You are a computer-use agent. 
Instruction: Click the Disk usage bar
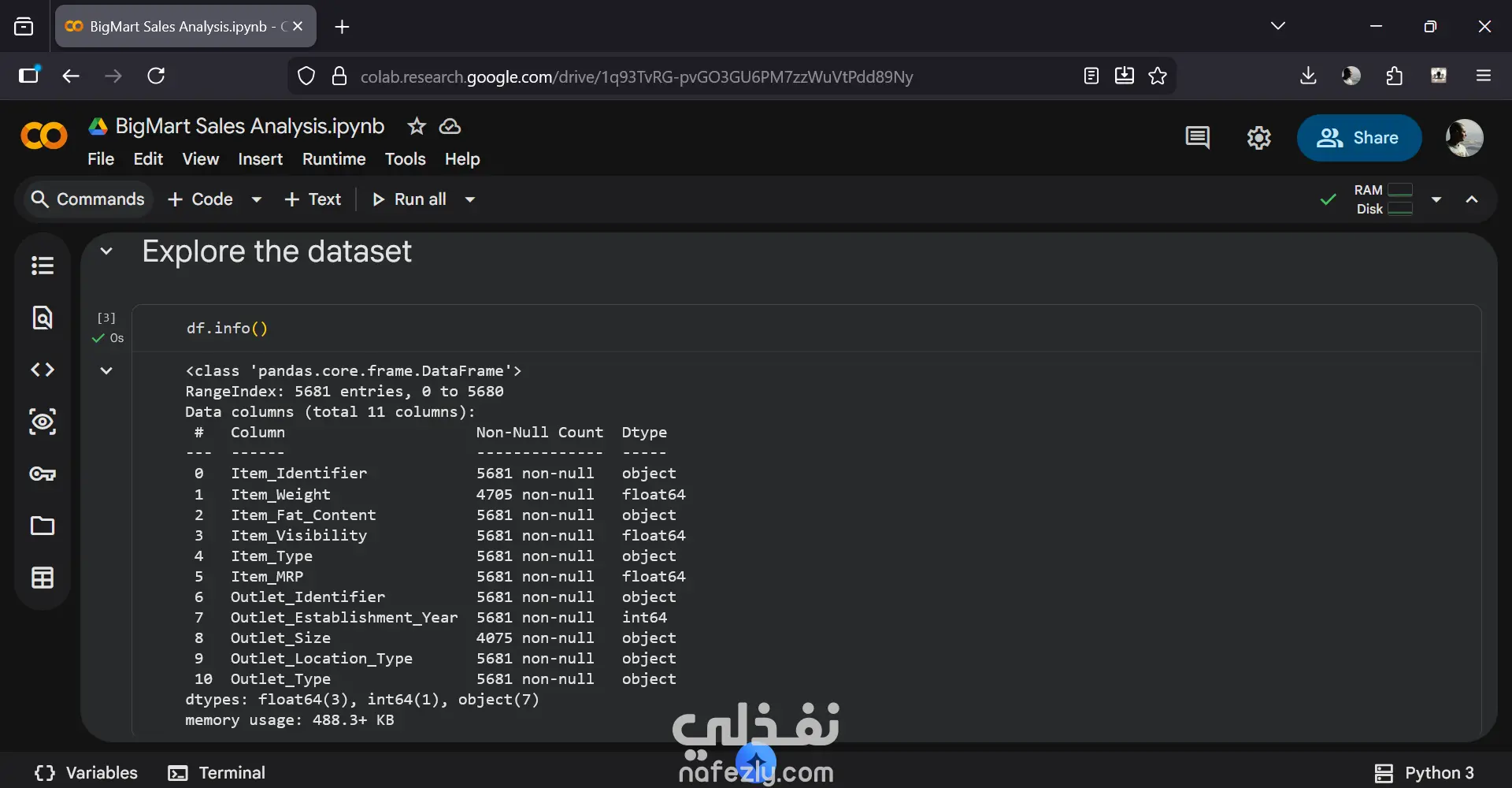[x=1400, y=209]
